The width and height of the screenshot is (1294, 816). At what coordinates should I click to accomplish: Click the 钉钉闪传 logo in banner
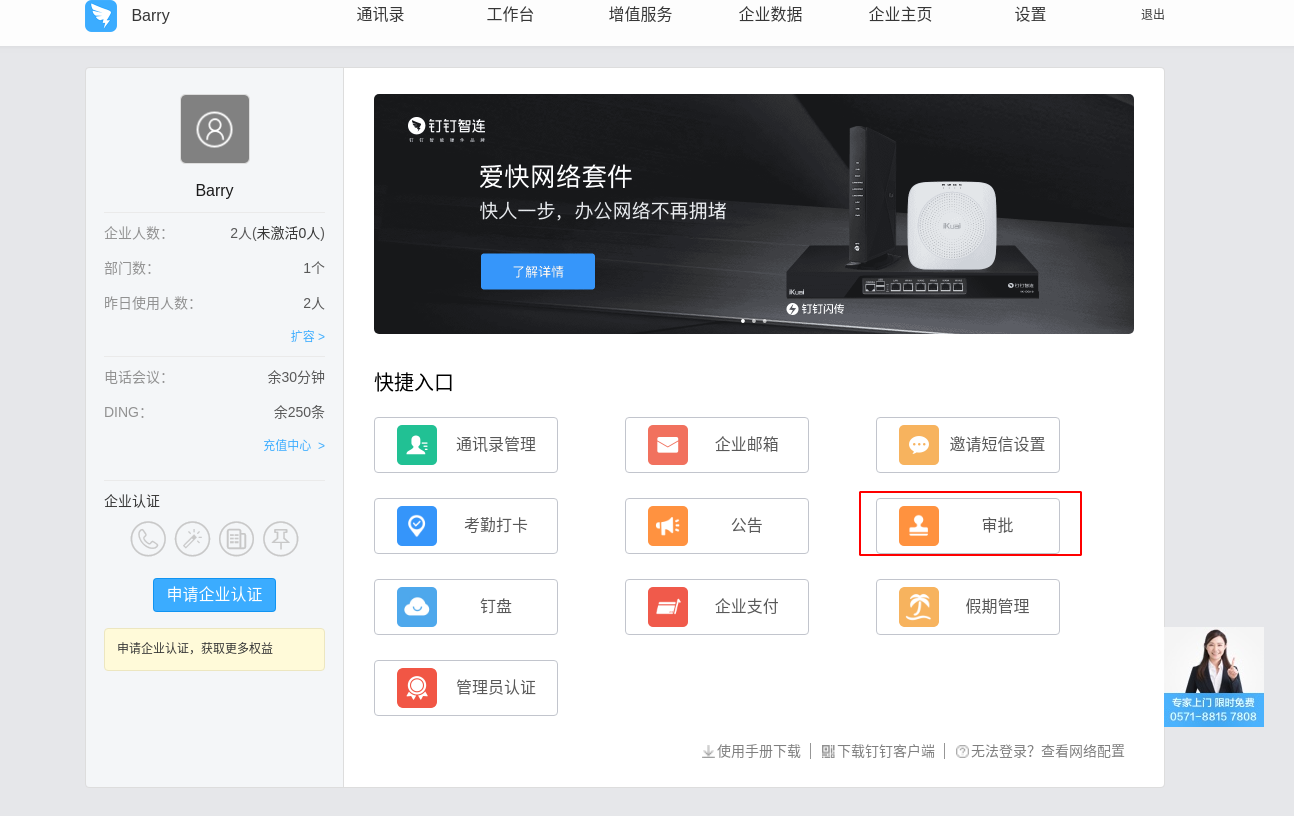coord(816,309)
